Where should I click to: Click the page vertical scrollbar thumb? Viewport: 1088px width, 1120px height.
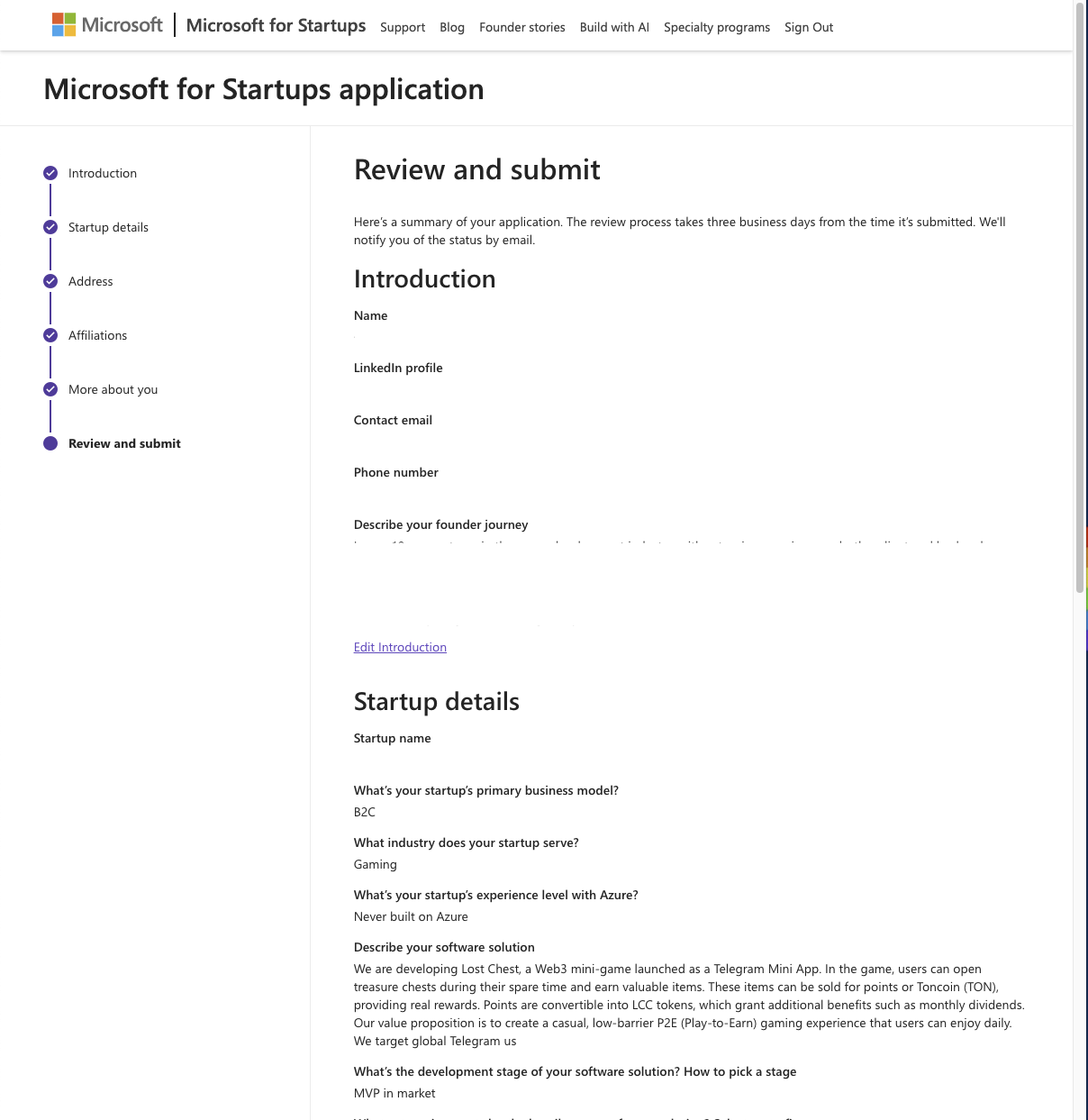click(x=1080, y=297)
